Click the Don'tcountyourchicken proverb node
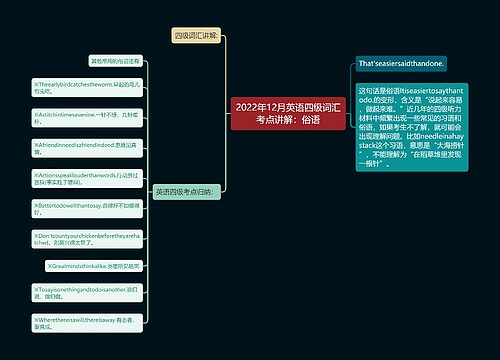 pyautogui.click(x=87, y=239)
